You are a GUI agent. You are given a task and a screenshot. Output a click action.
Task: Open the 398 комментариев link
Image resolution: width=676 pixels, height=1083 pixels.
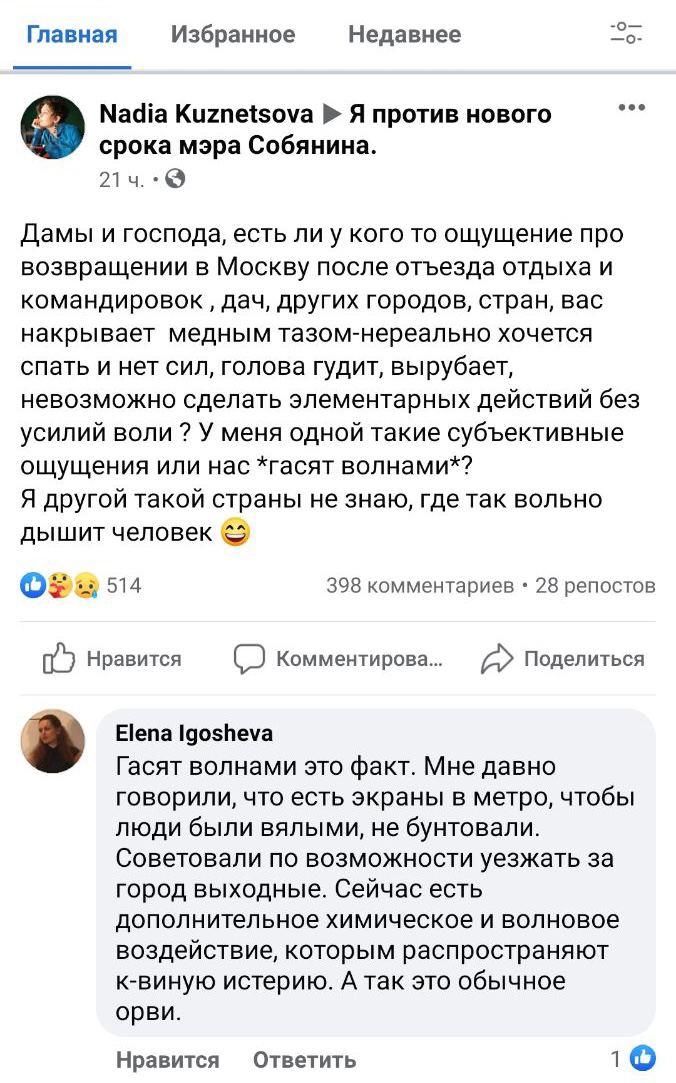pos(420,585)
